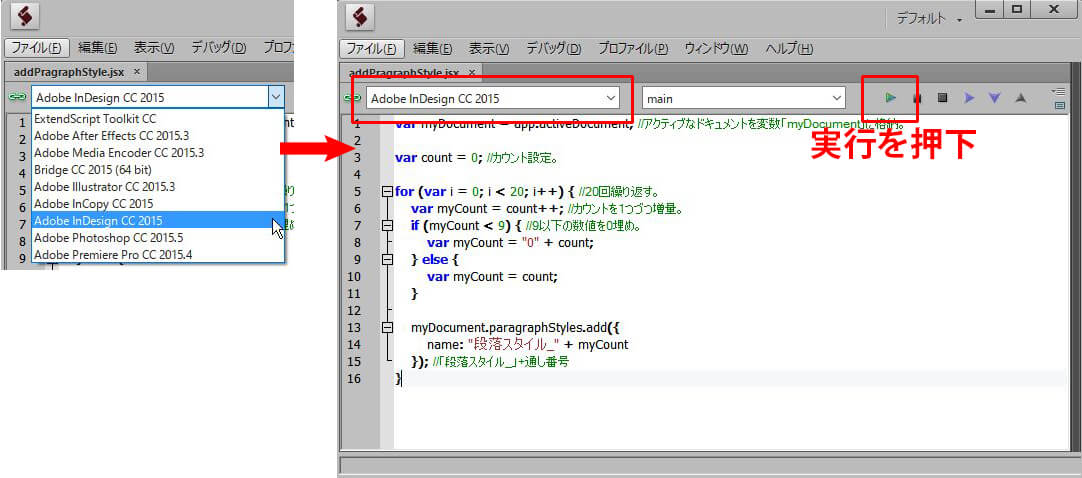Viewport: 1082px width, 478px height.
Task: Click the ExtendScript logo in left window
Action: click(25, 16)
